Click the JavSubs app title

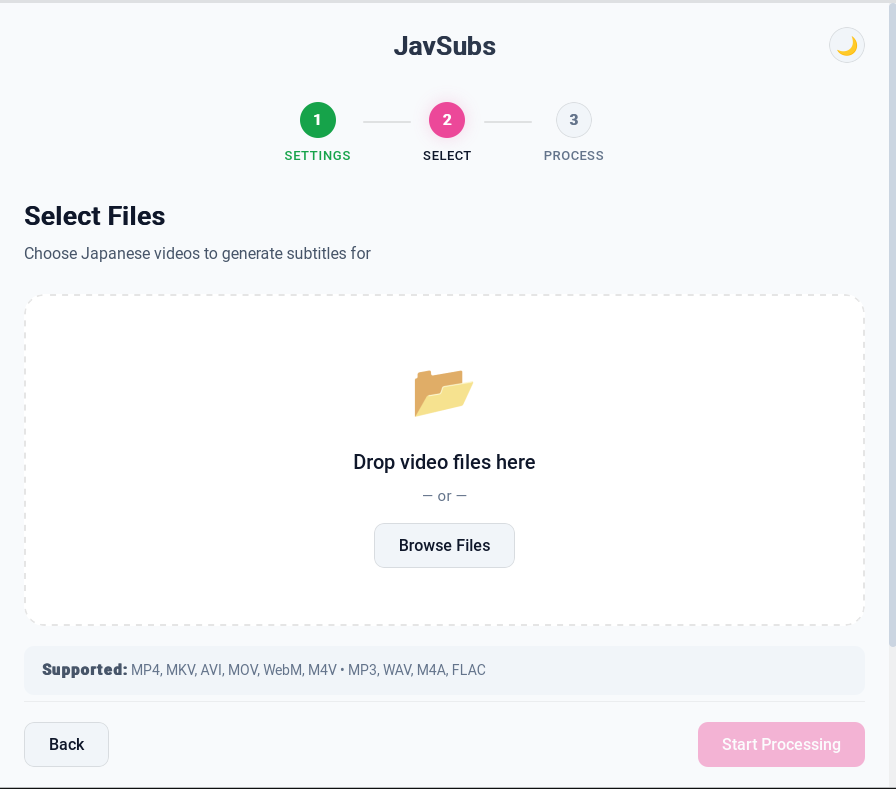pos(444,45)
